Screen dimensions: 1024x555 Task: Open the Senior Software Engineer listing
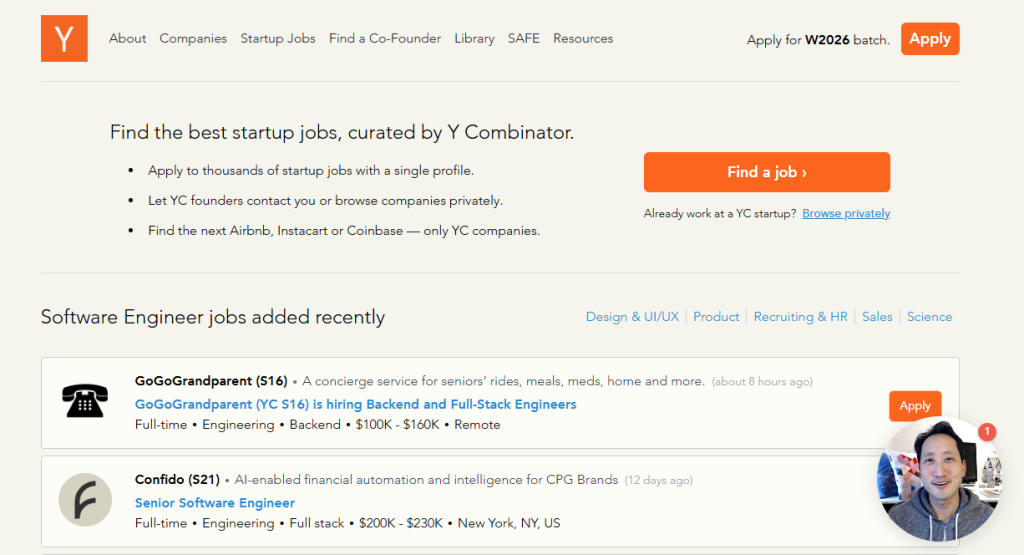click(x=215, y=503)
